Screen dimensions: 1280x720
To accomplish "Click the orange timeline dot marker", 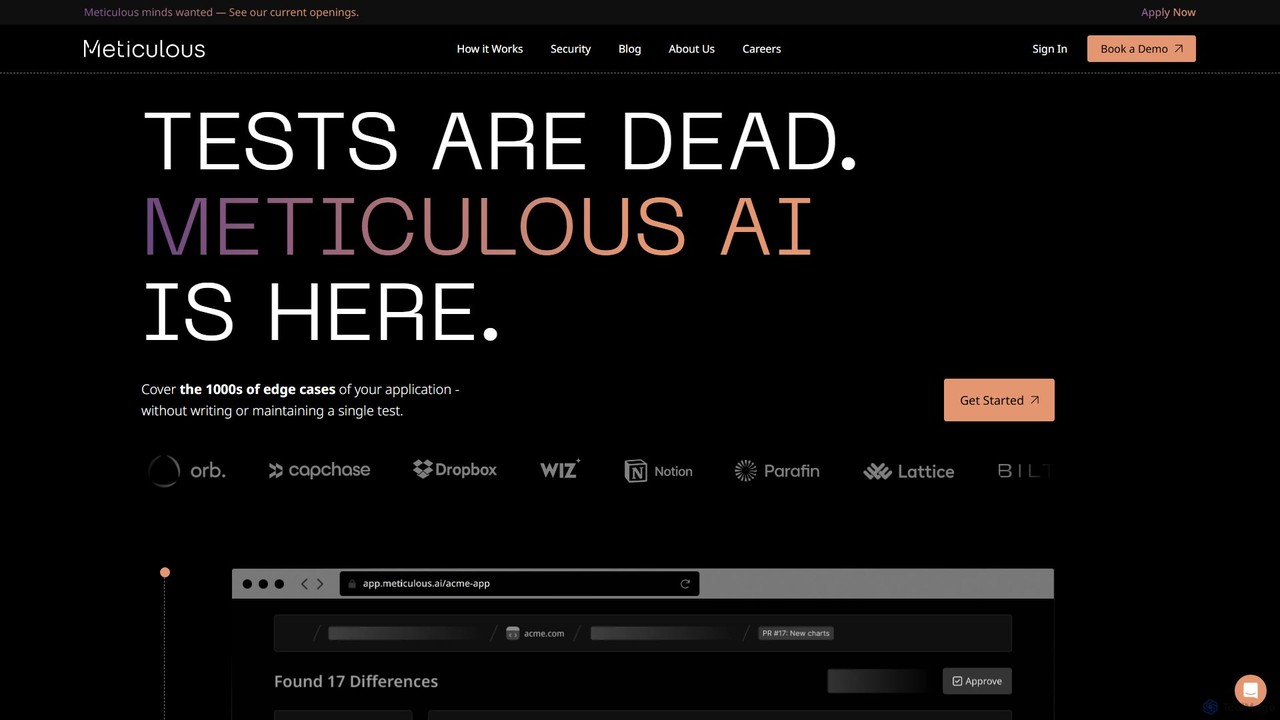I will (x=165, y=572).
